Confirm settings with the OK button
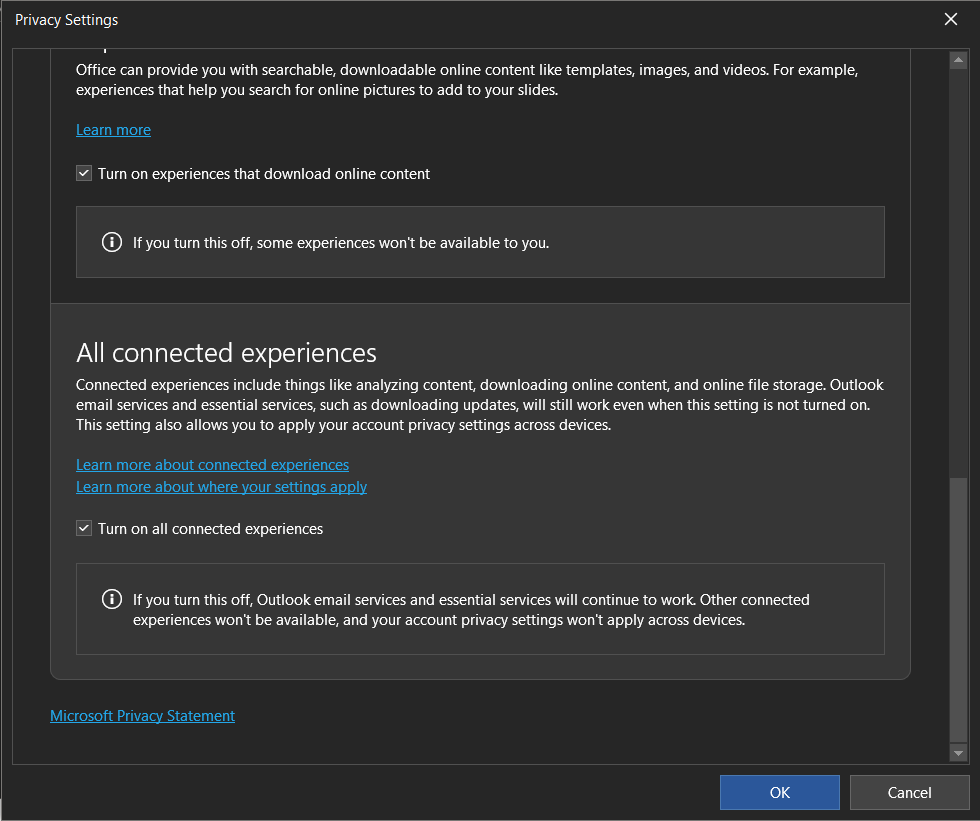Screen dimensions: 980x821 point(779,792)
